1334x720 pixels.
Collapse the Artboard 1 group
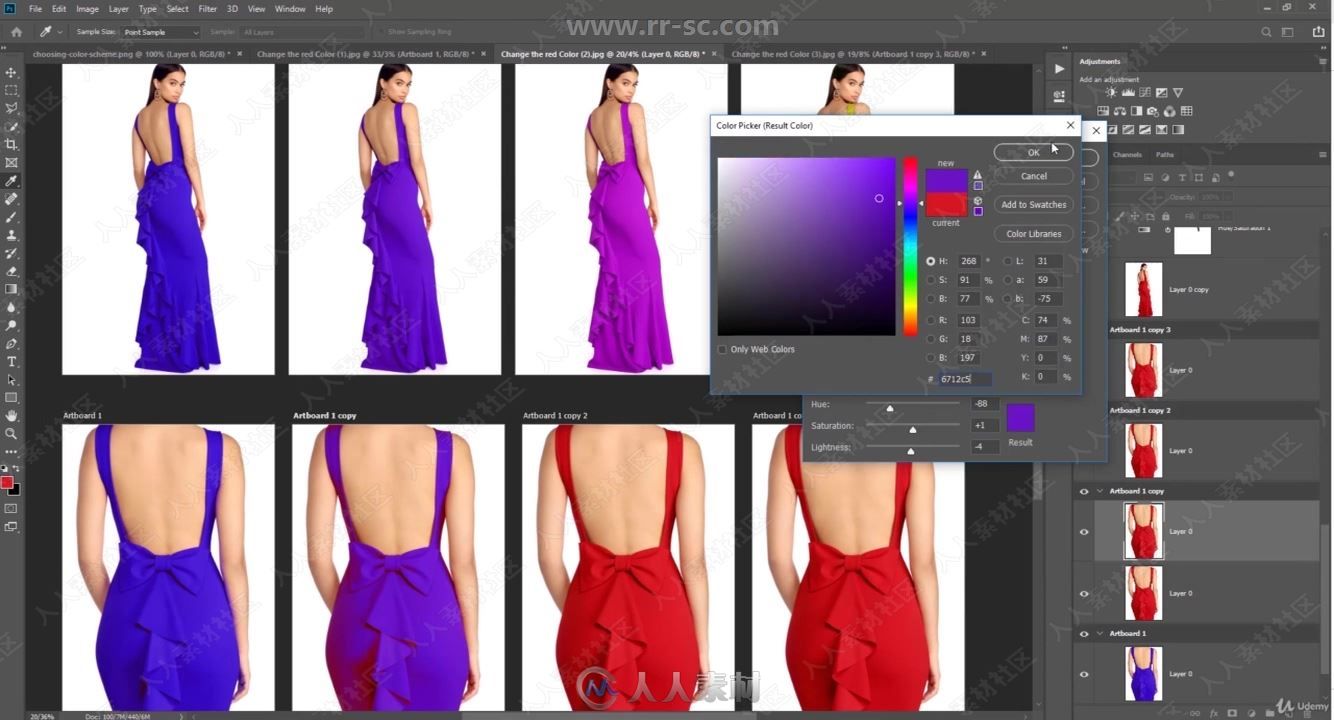click(x=1101, y=633)
